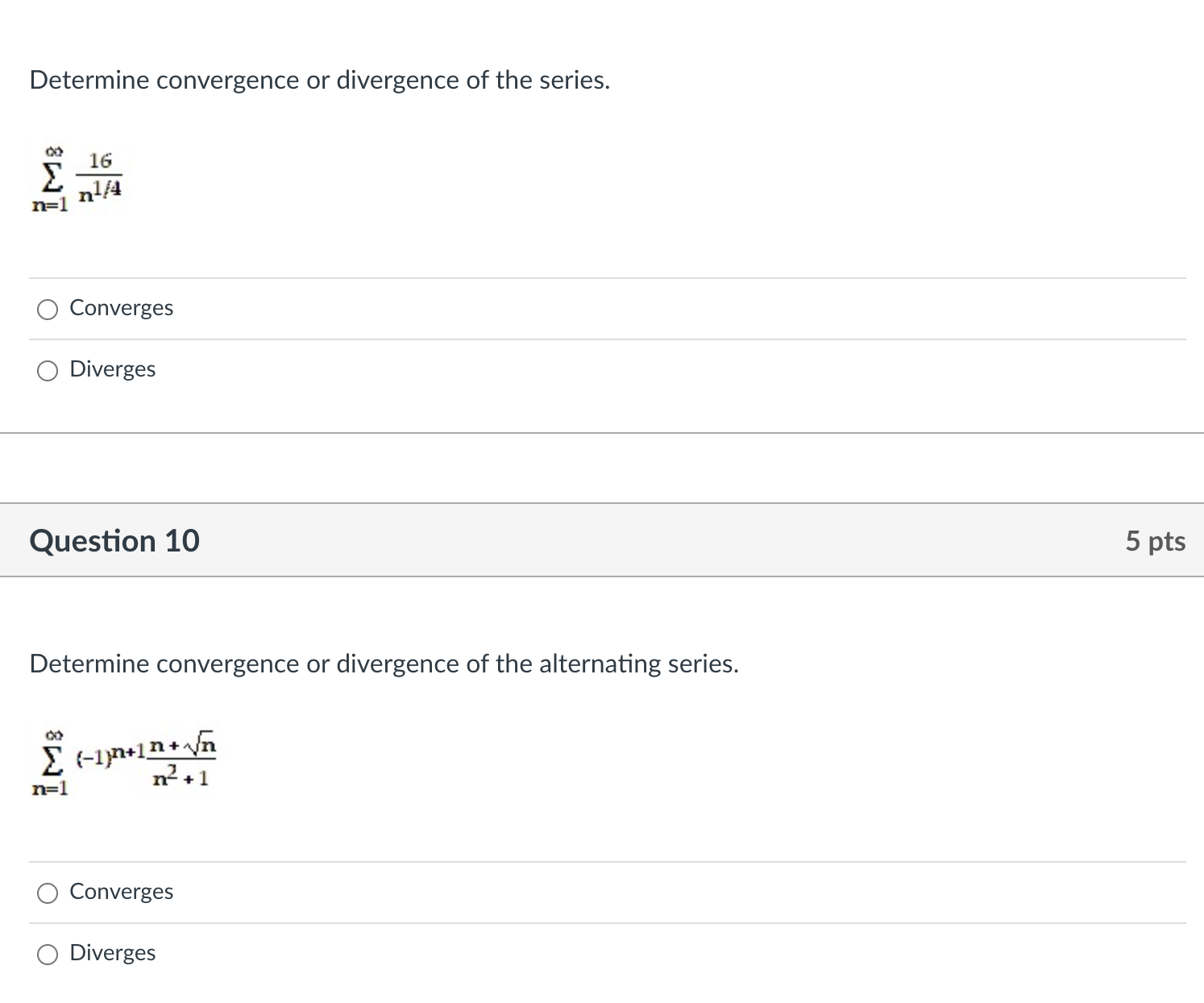Click the 5 pts label
Screen dimensions: 1204x1003
[1155, 540]
